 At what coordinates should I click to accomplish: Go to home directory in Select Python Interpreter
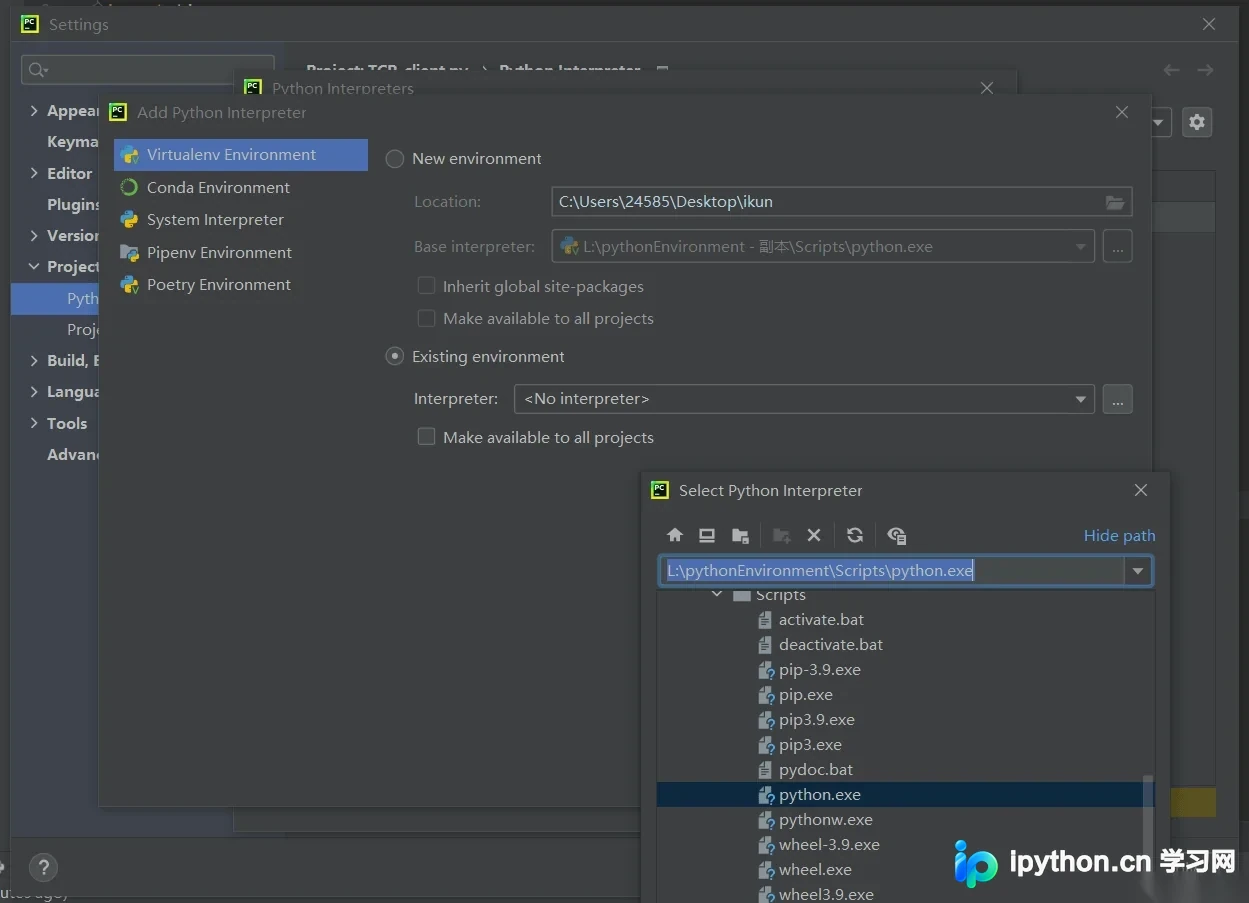[675, 535]
